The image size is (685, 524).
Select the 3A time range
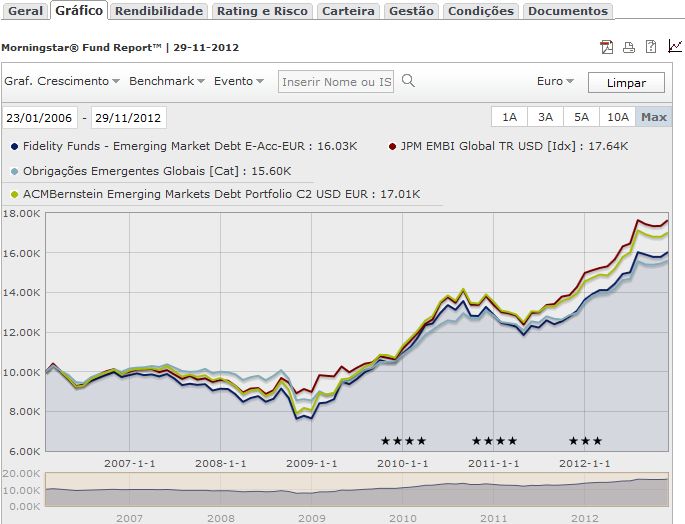tap(545, 117)
